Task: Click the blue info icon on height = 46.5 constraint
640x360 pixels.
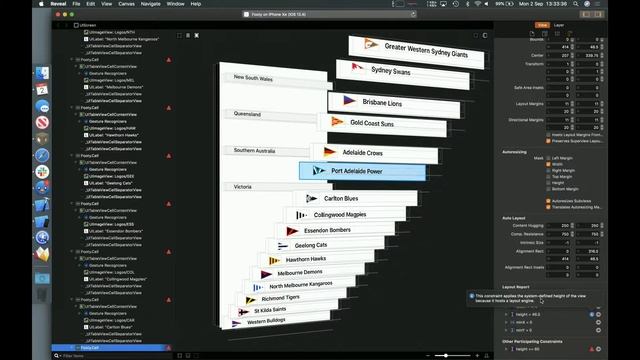Action: tap(591, 314)
